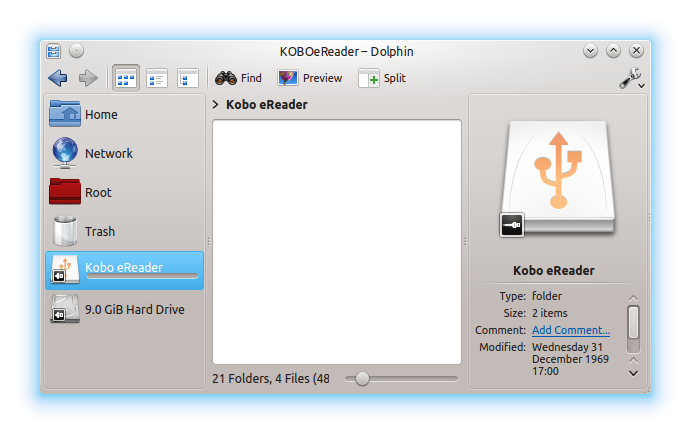Switch to Details view mode
The width and height of the screenshot is (691, 434).
157,78
